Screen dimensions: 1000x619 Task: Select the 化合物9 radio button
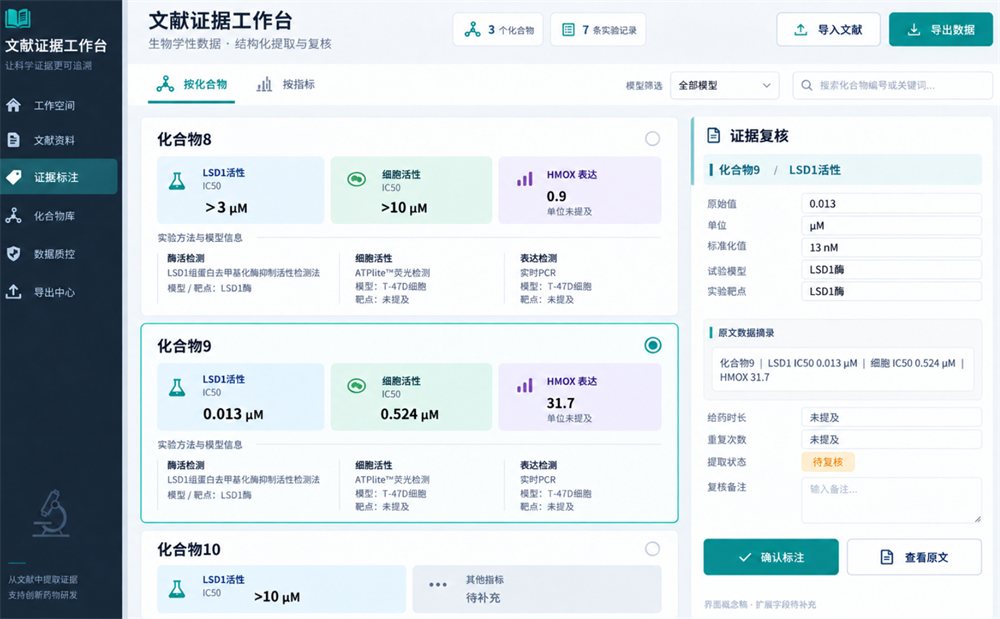[x=652, y=346]
